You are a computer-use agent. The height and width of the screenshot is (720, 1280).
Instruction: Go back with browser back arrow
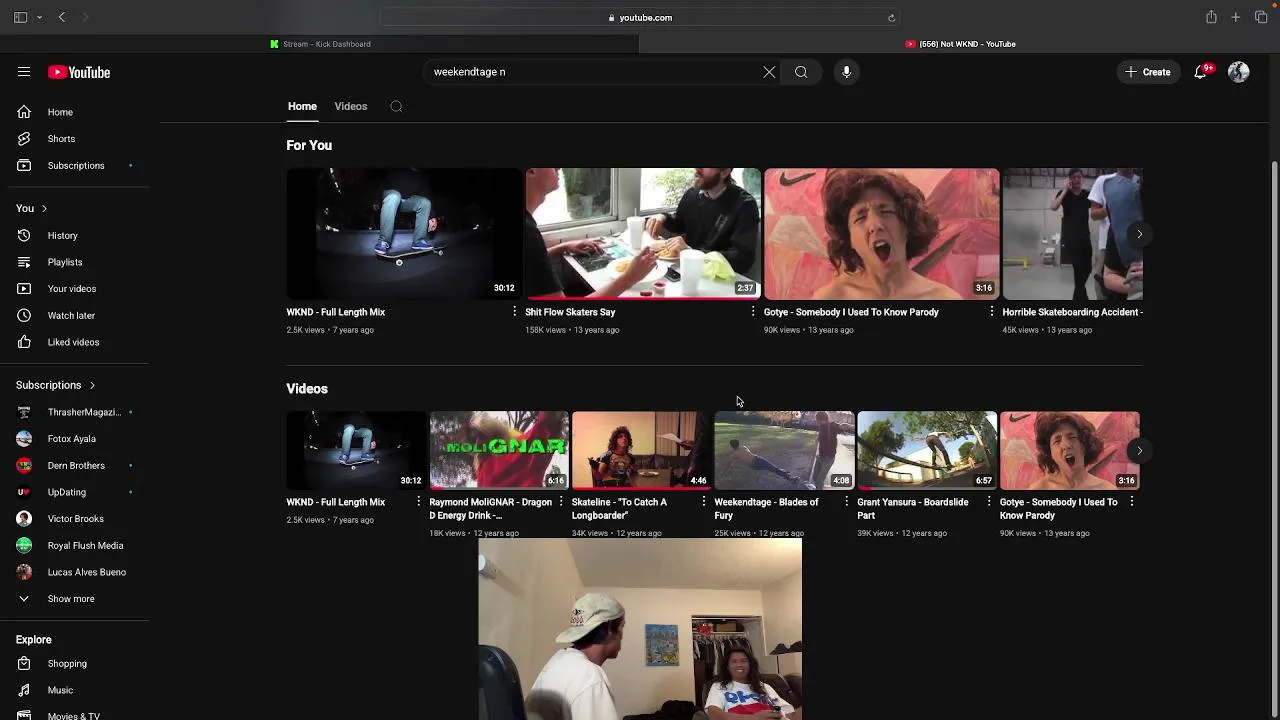(62, 17)
